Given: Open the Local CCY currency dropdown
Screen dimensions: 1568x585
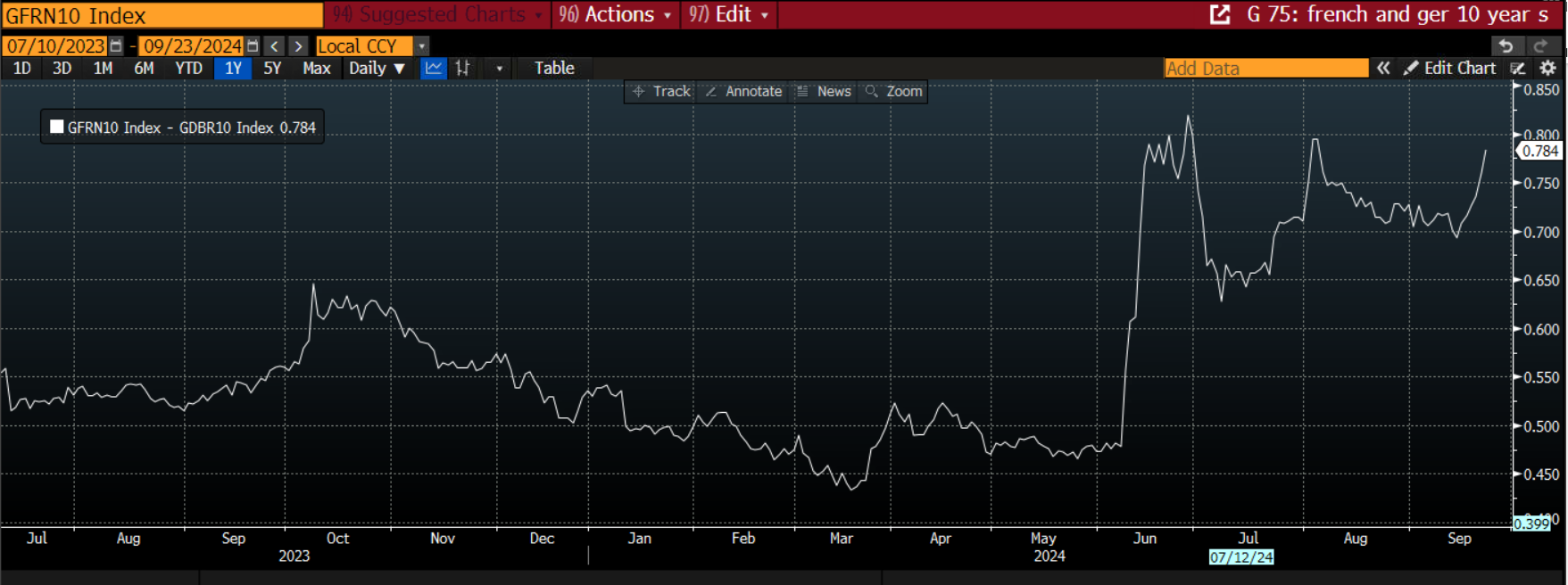Looking at the screenshot, I should pyautogui.click(x=422, y=45).
